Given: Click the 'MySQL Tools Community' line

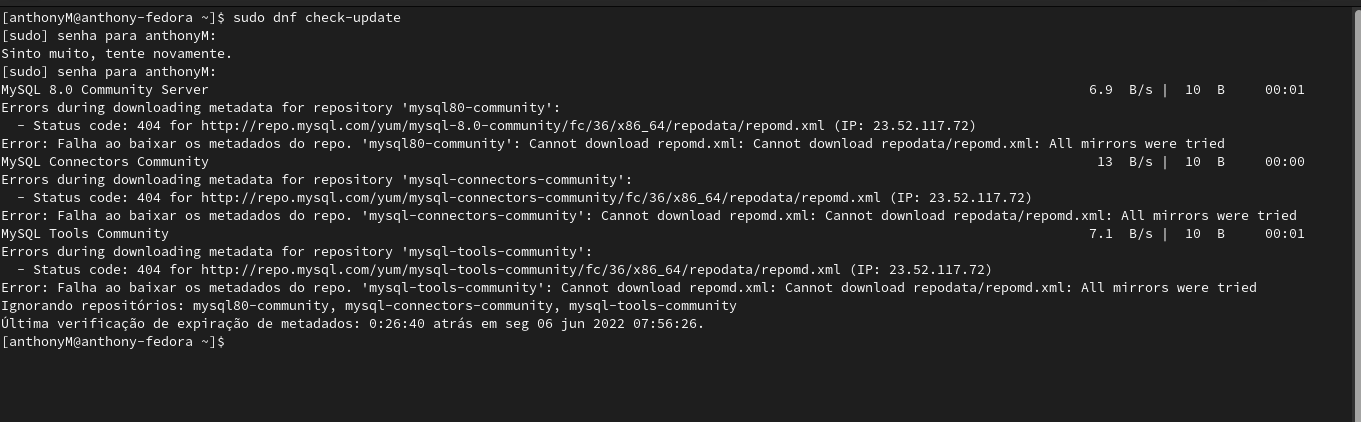Looking at the screenshot, I should (x=85, y=234).
